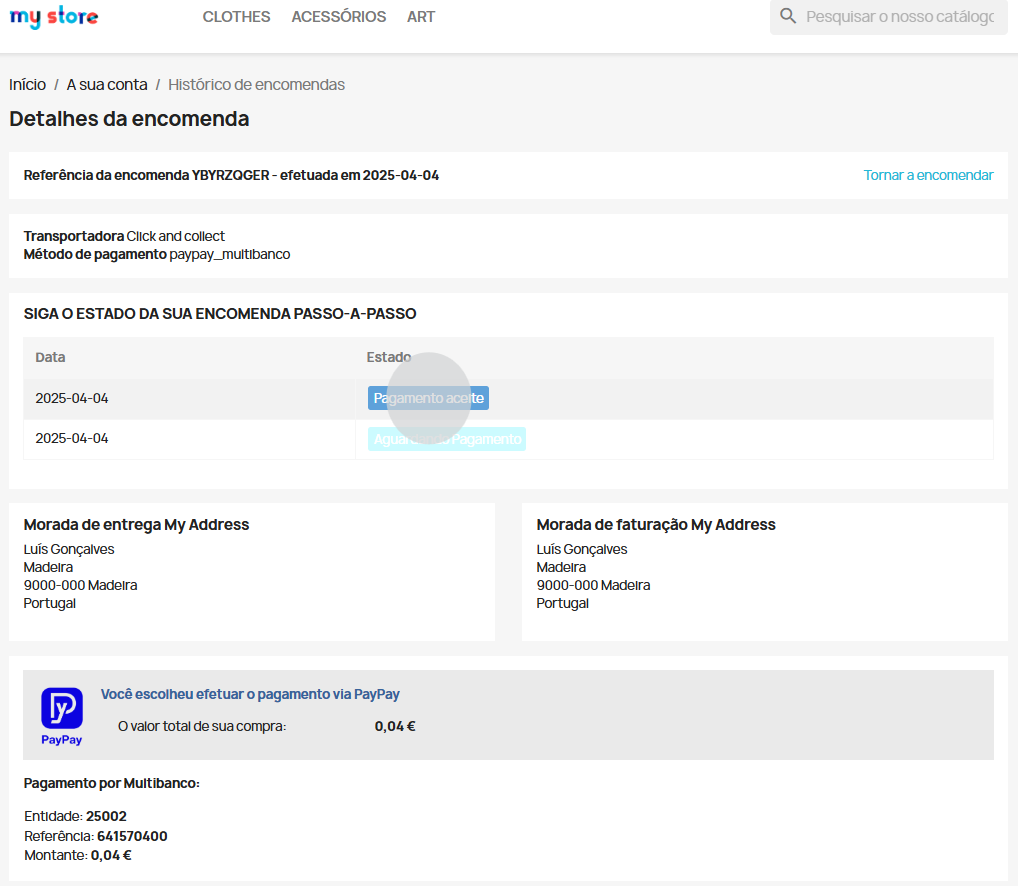Click the Entidade number 25002
The height and width of the screenshot is (886, 1018).
(106, 816)
